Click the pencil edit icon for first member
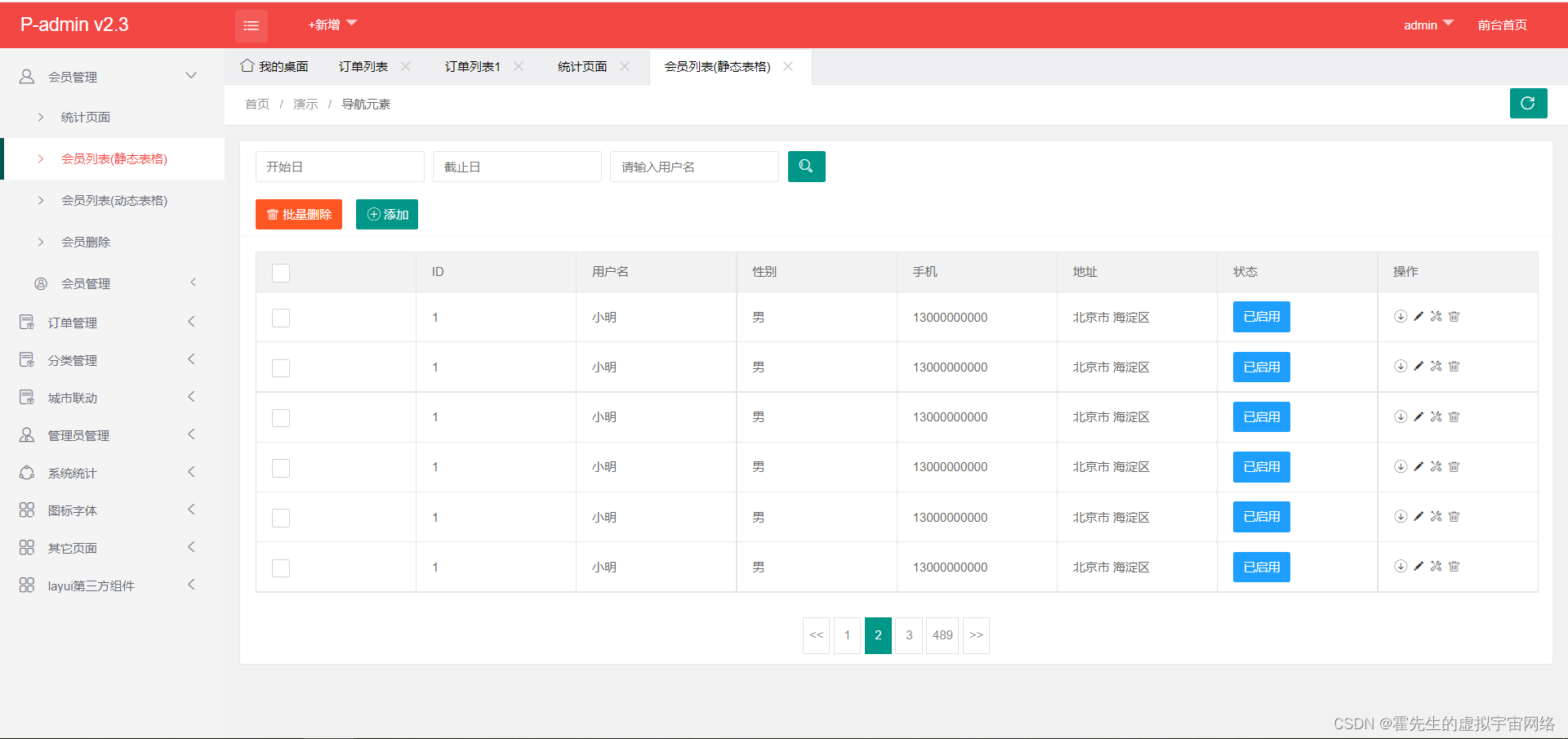 tap(1419, 317)
